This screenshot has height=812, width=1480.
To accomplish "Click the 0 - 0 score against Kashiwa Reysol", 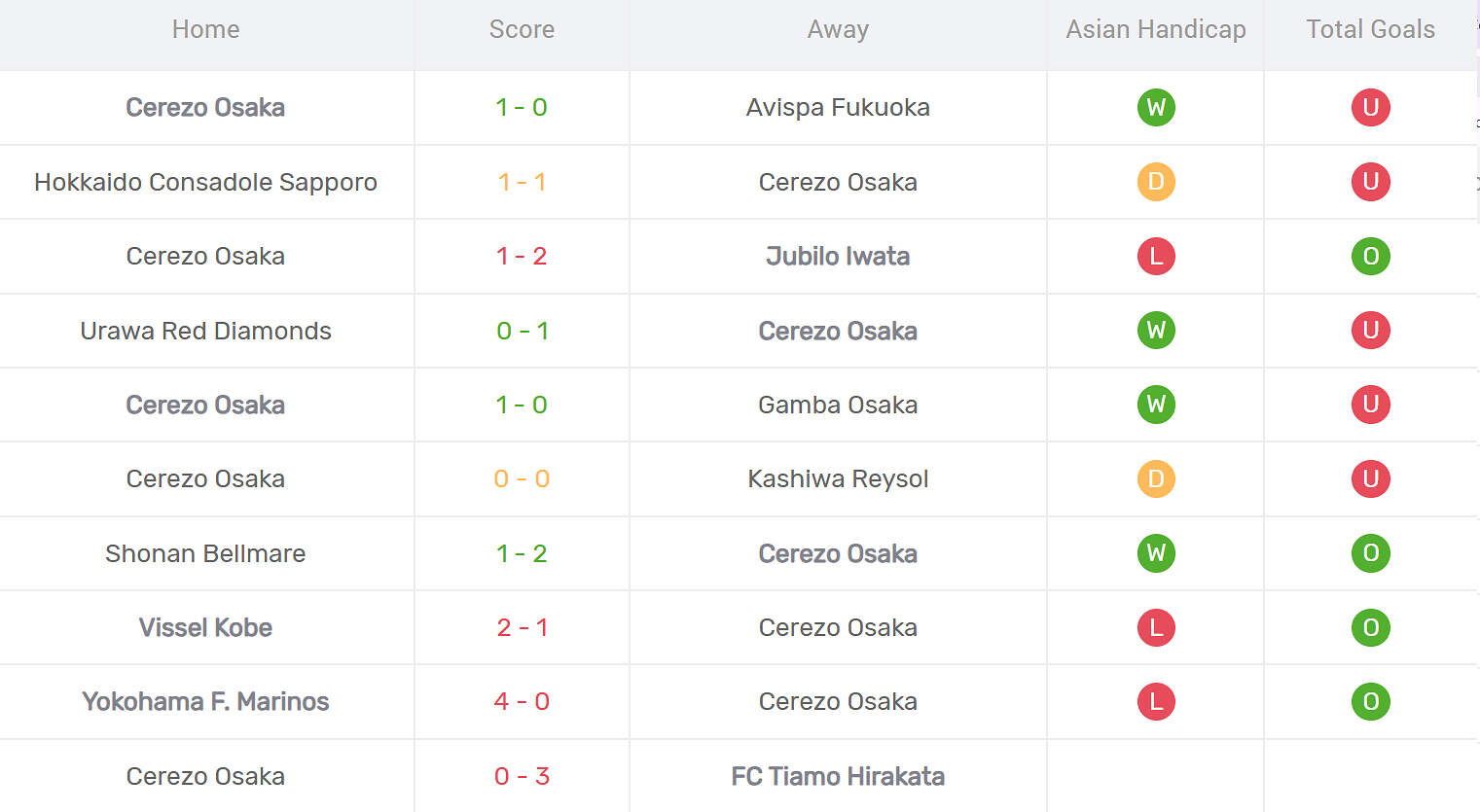I will pyautogui.click(x=522, y=478).
